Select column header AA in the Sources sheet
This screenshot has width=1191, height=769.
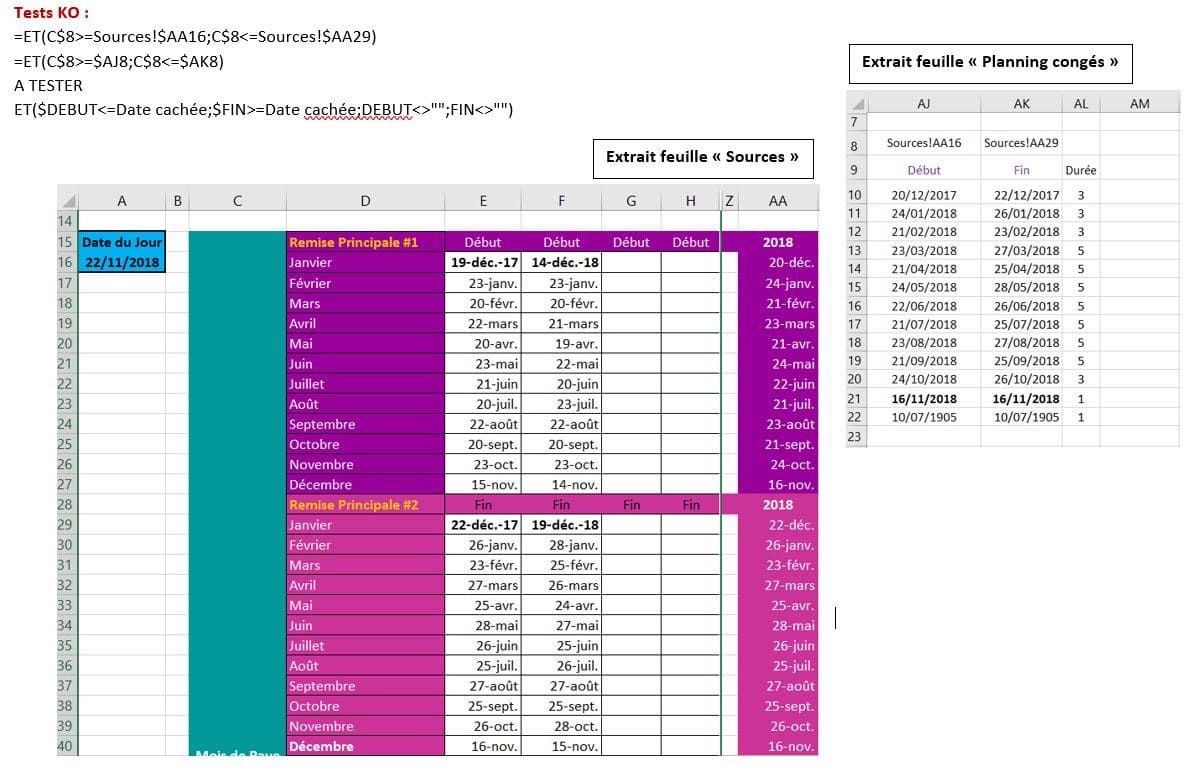(777, 201)
